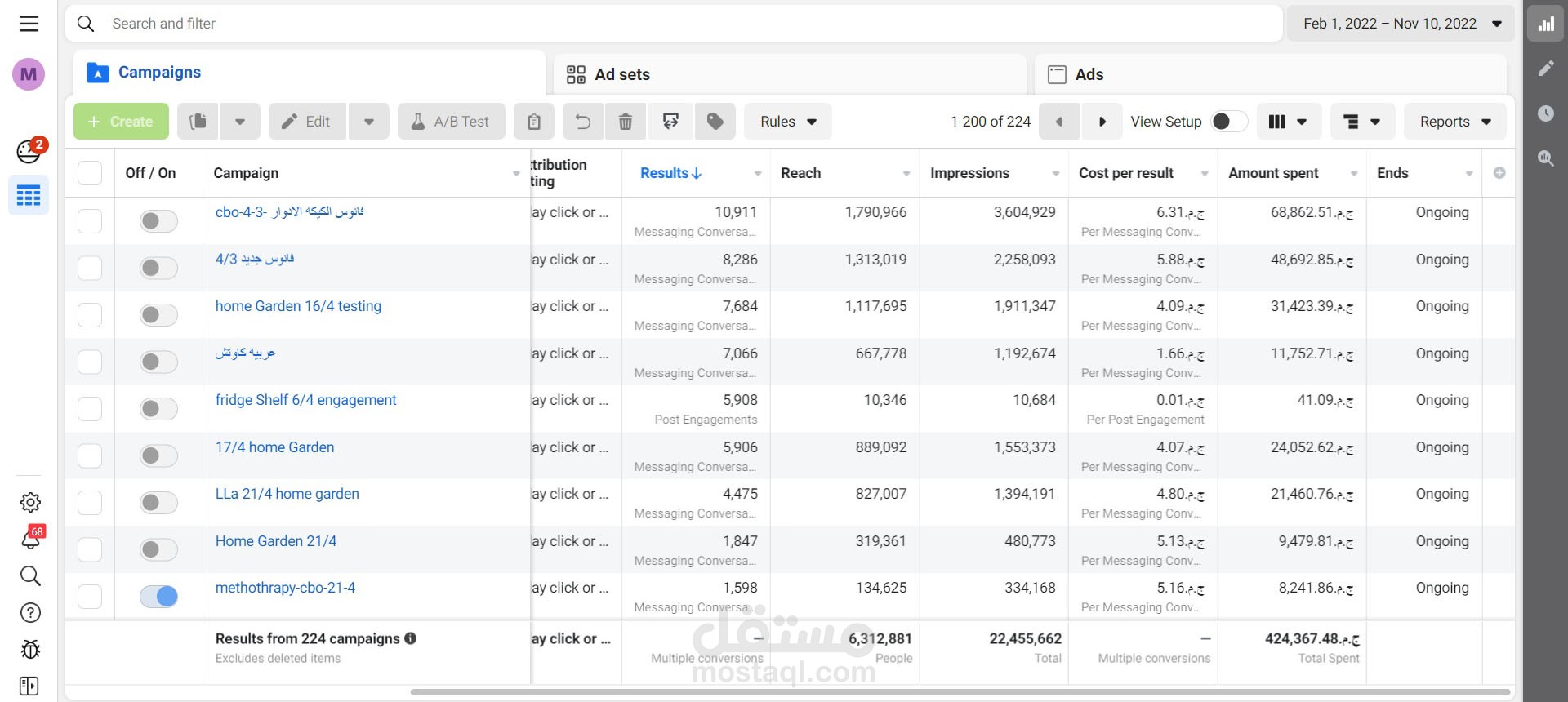
Task: Check the cbo-4-3 campaign row checkbox
Action: 90,221
